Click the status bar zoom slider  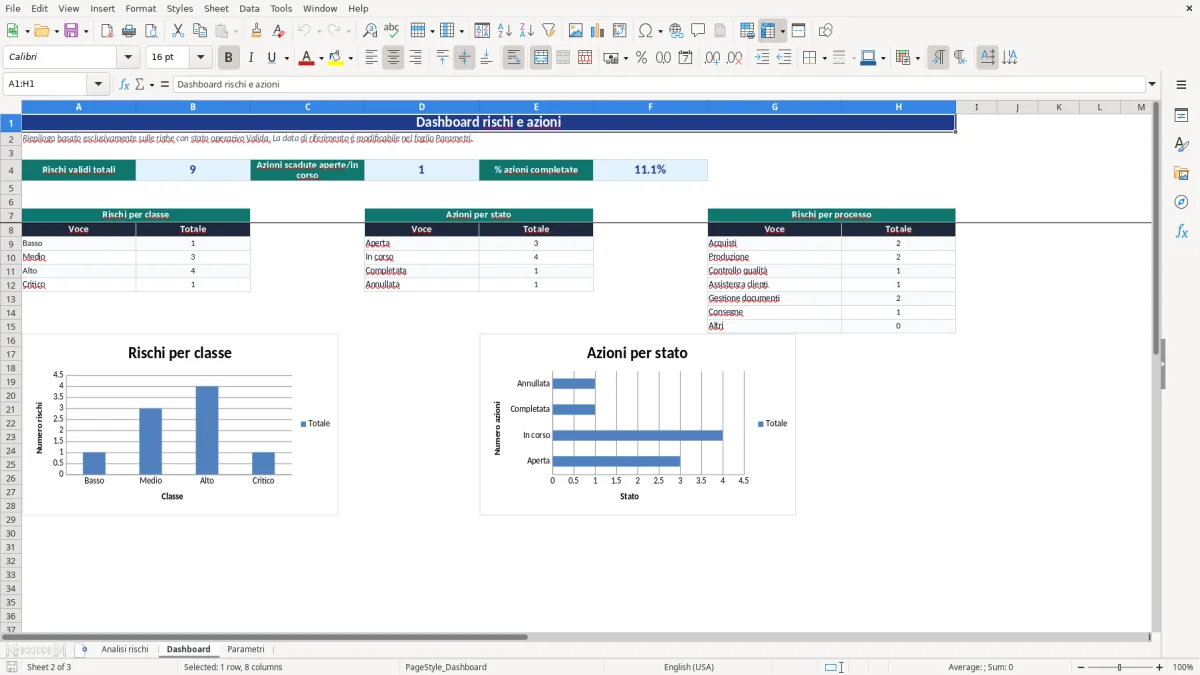tap(1120, 667)
